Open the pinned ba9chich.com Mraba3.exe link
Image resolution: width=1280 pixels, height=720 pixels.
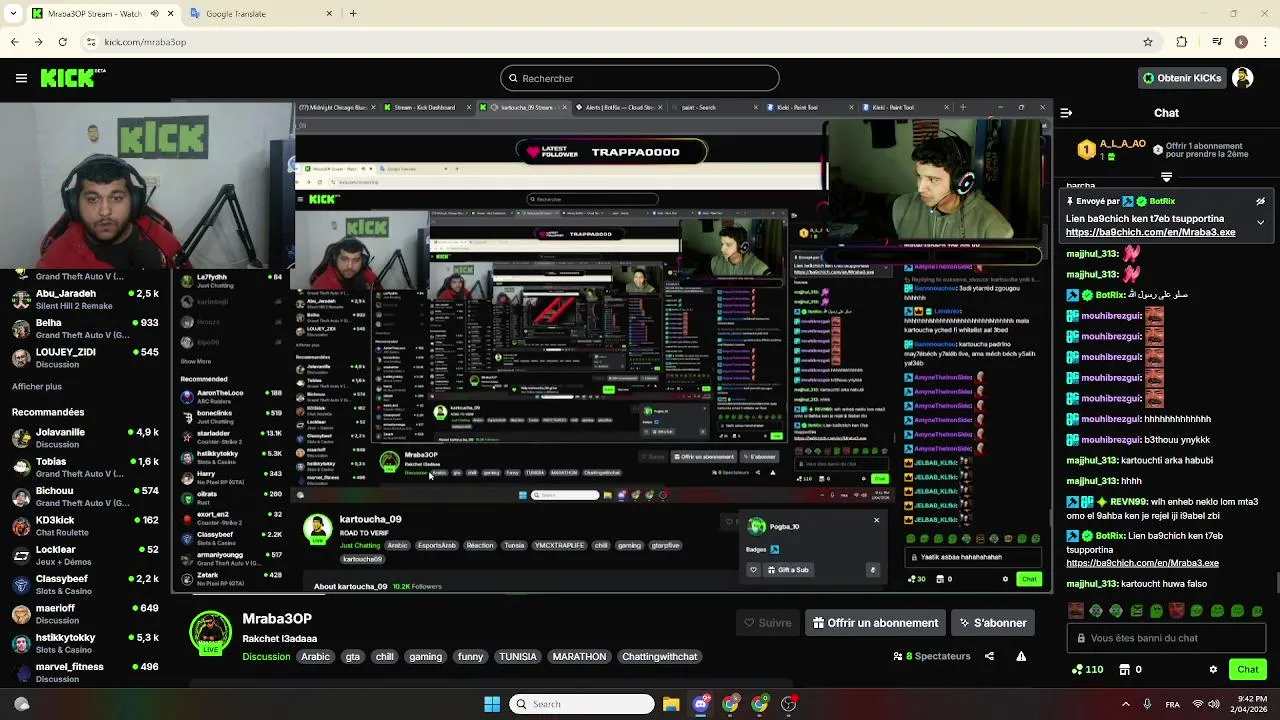click(1150, 232)
